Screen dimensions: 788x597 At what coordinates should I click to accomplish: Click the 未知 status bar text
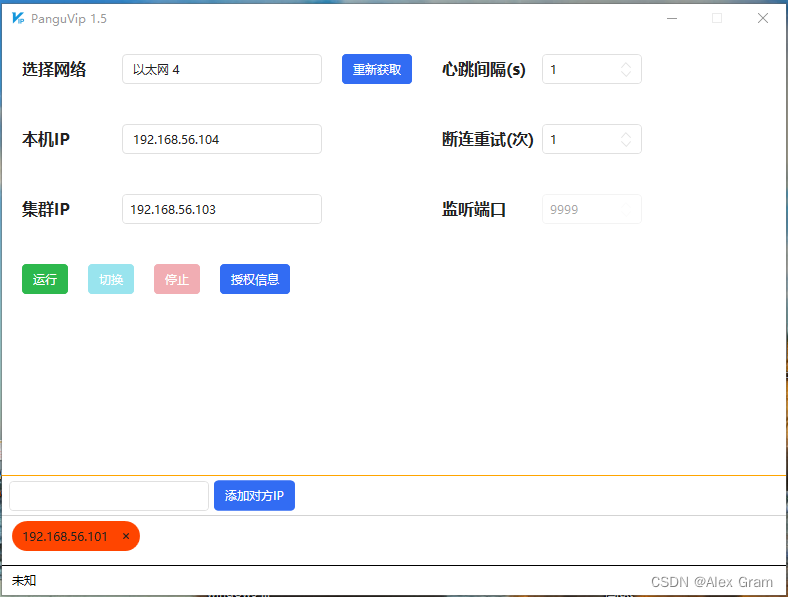(x=24, y=581)
